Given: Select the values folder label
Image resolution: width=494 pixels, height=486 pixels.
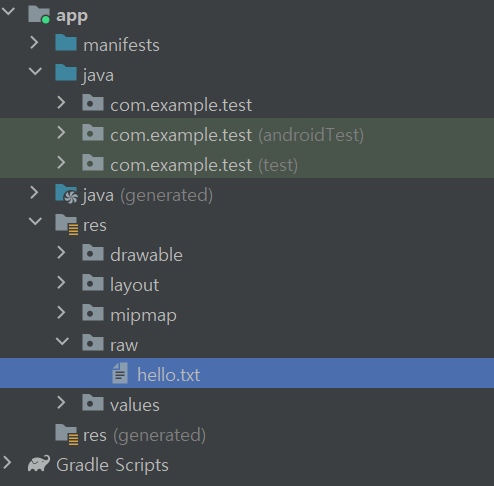Looking at the screenshot, I should coord(135,405).
